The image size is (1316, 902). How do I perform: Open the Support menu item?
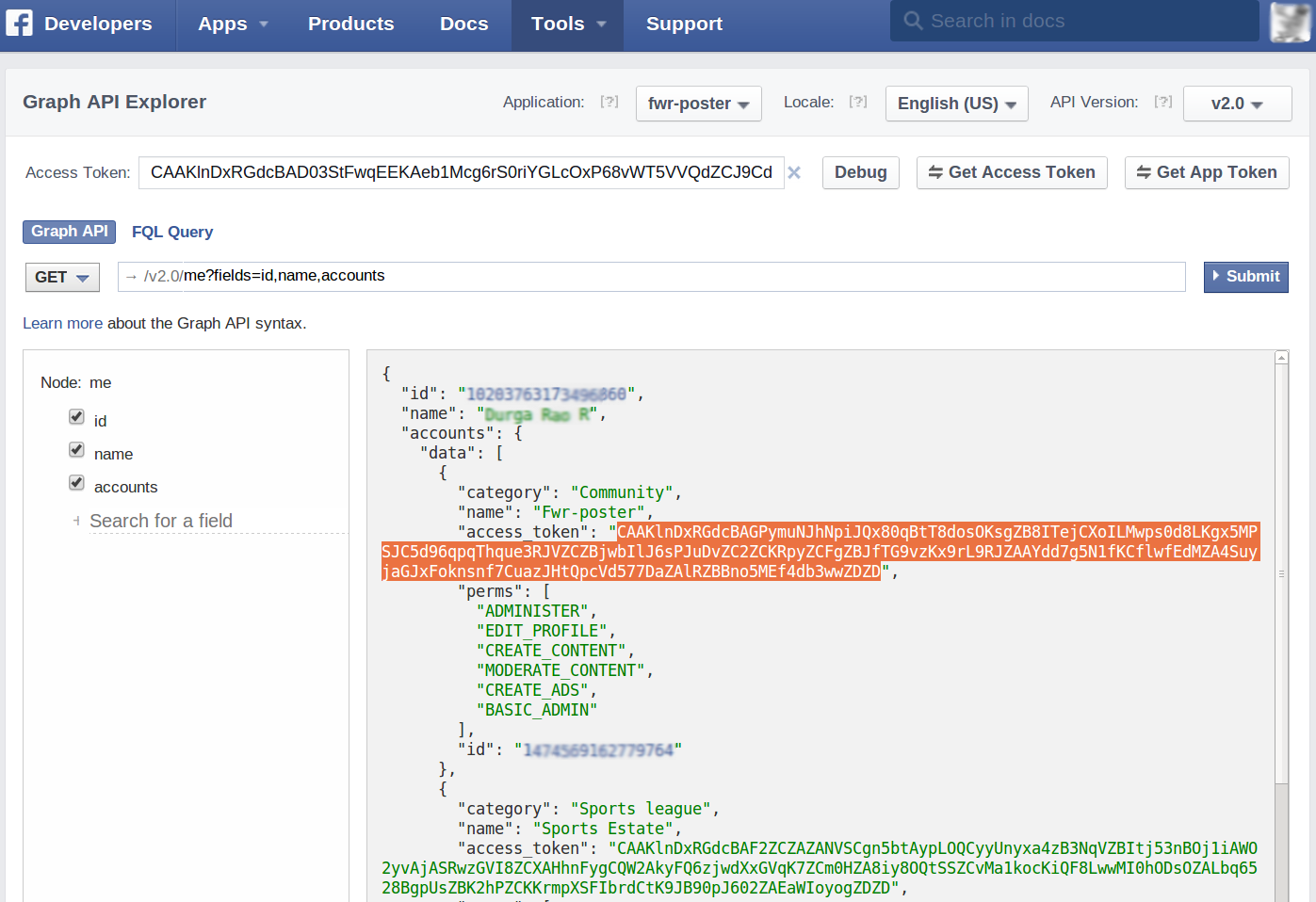[x=684, y=24]
